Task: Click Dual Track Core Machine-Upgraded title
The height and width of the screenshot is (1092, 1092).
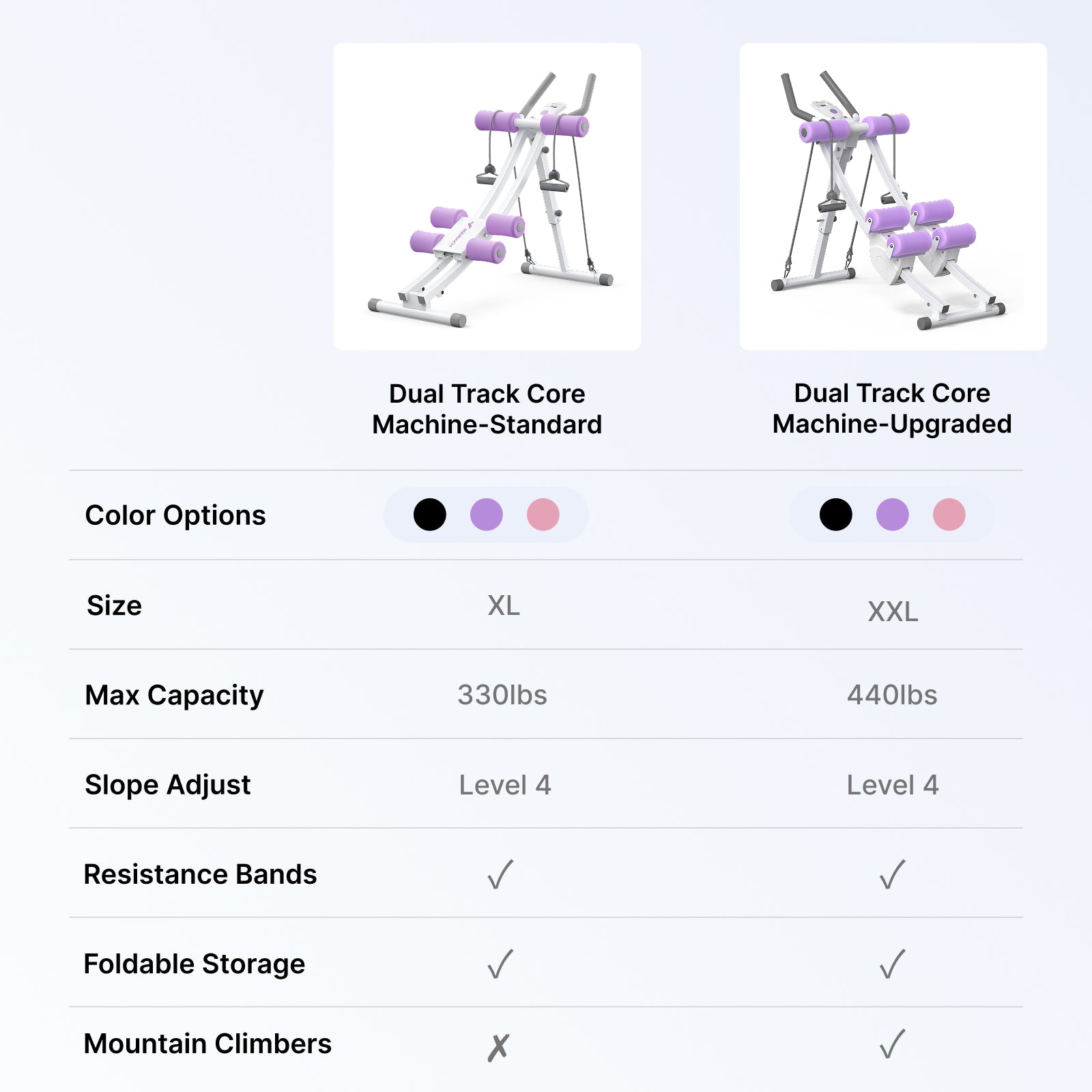Action: click(x=892, y=408)
